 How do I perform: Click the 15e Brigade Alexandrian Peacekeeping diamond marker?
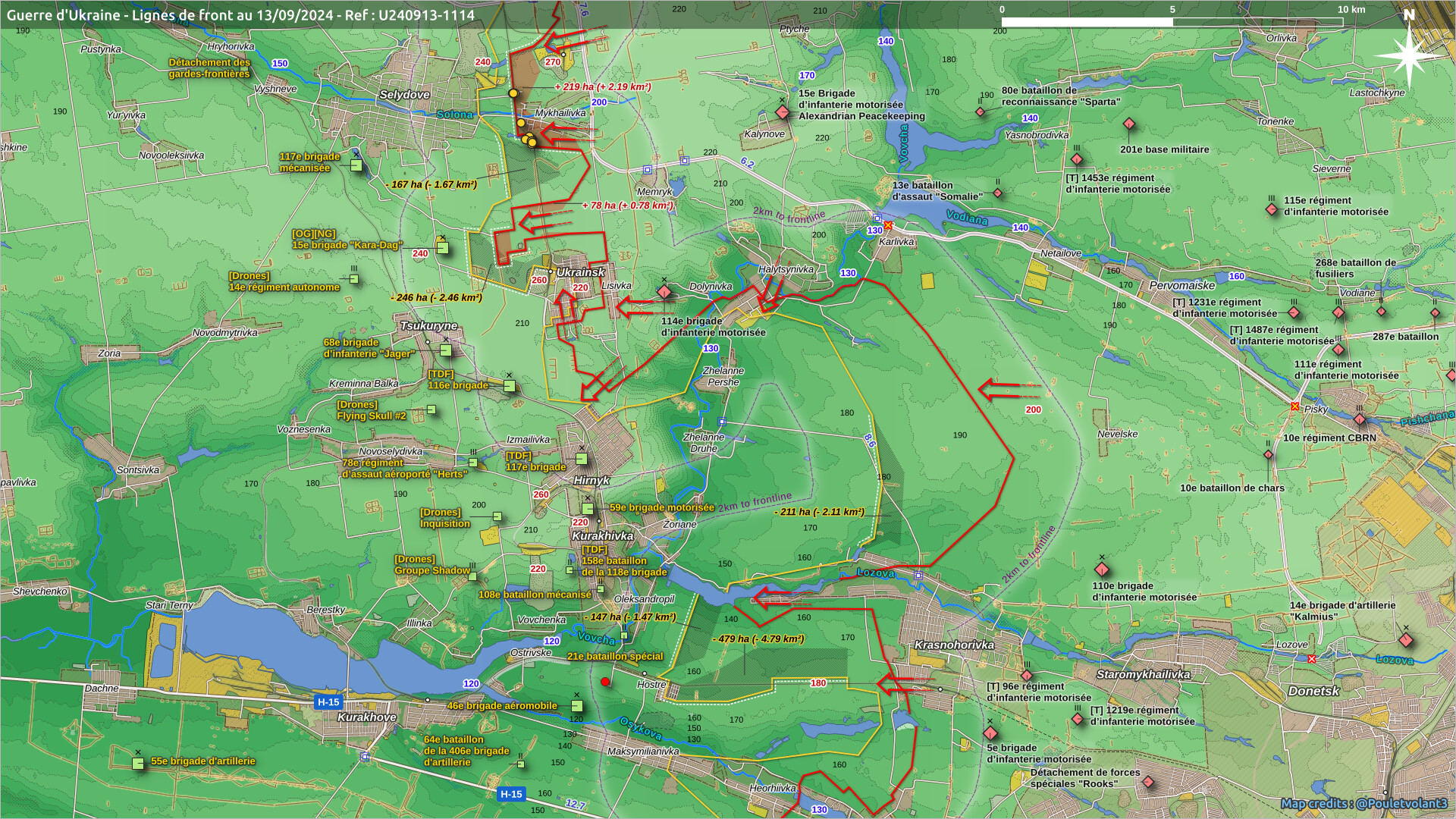(783, 113)
